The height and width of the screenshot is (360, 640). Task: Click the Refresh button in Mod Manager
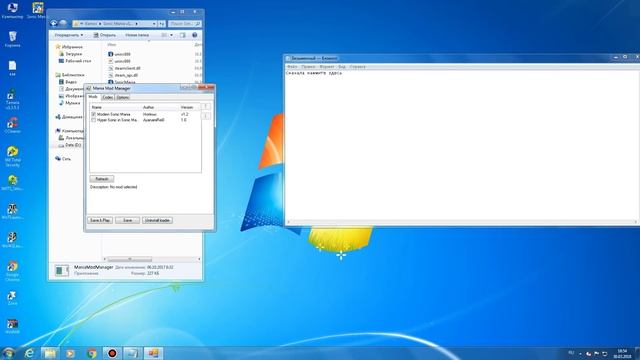coord(102,179)
